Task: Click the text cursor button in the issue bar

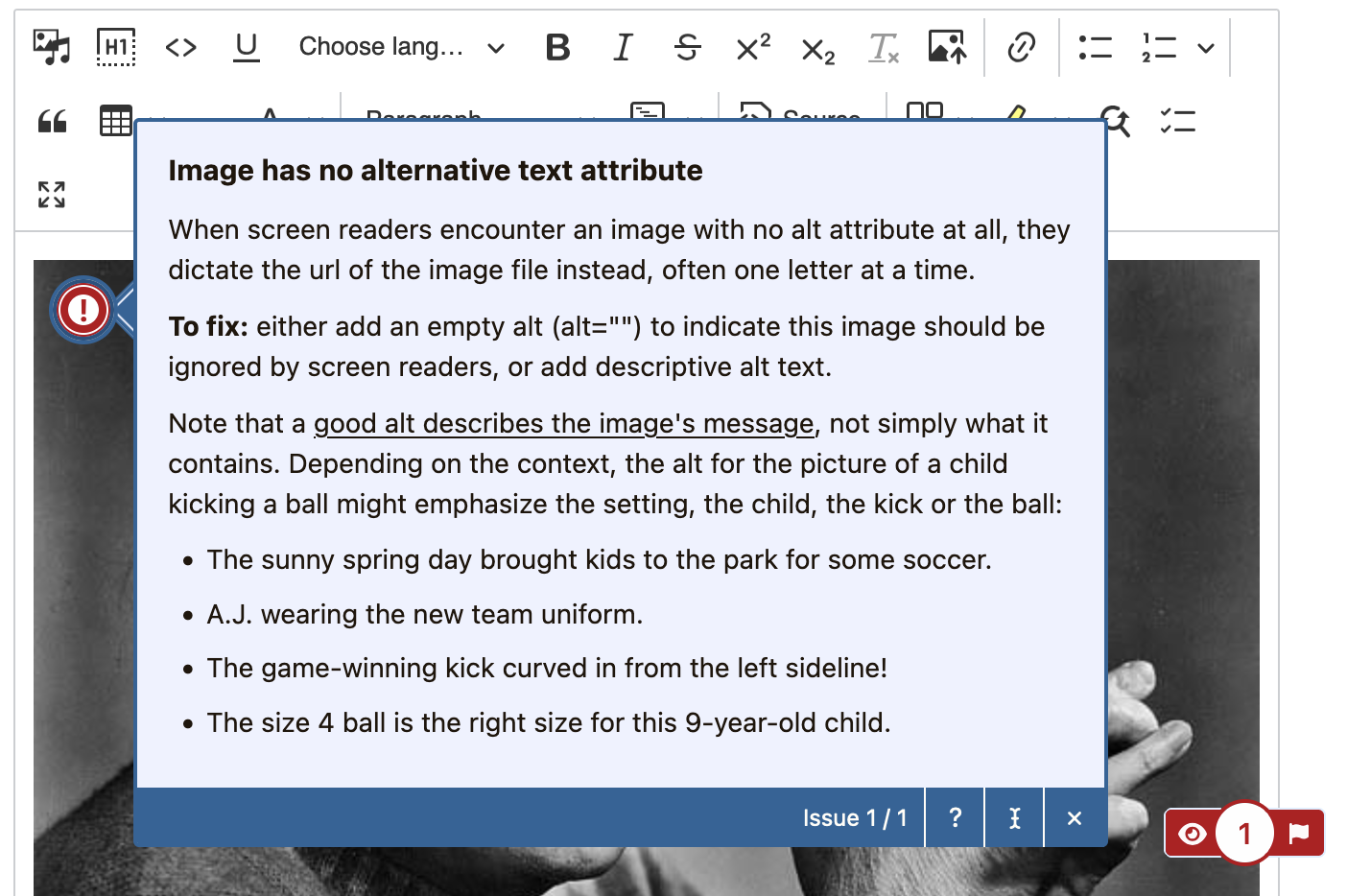Action: pos(1014,817)
